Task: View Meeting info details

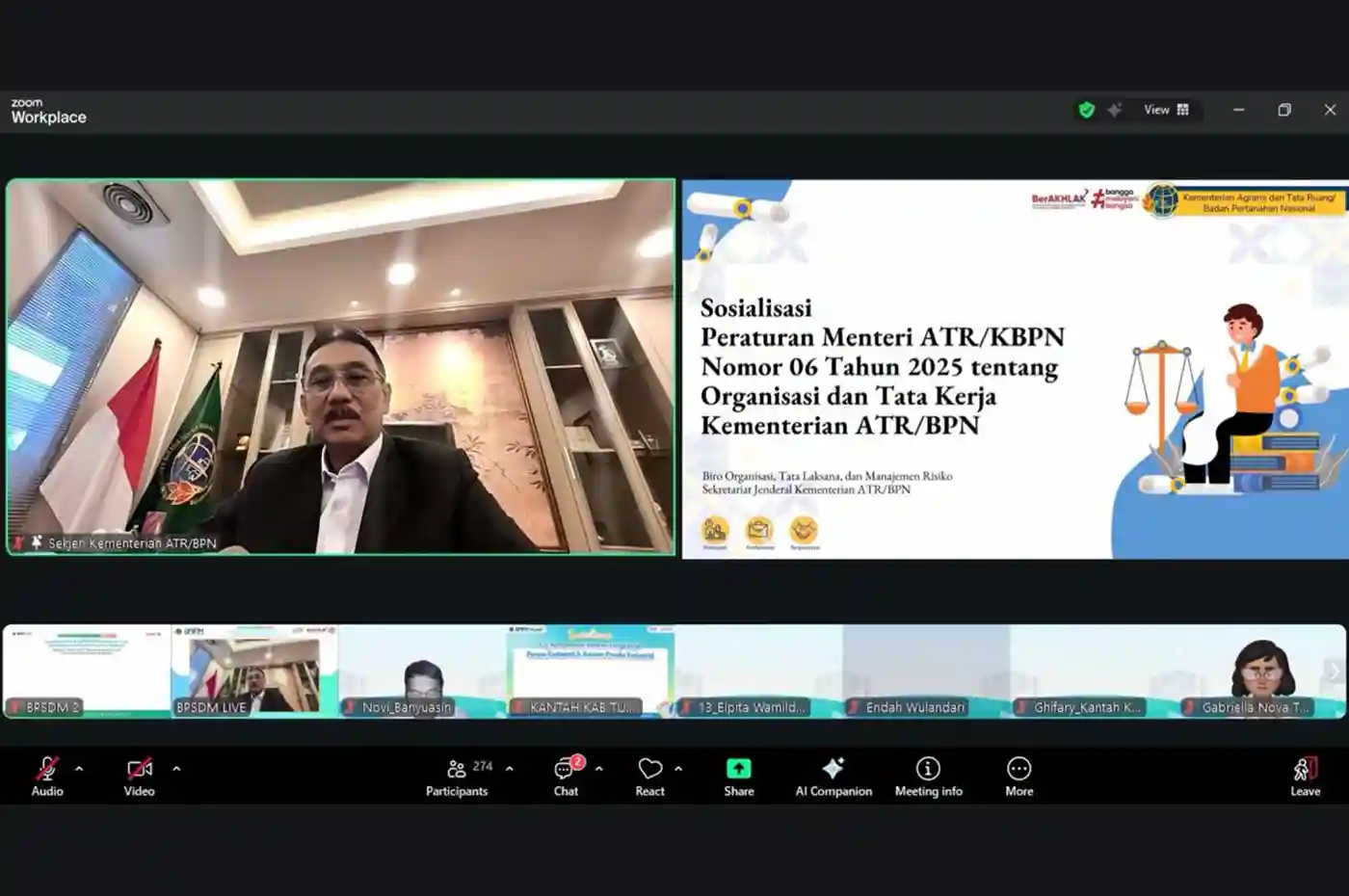Action: pos(928,769)
